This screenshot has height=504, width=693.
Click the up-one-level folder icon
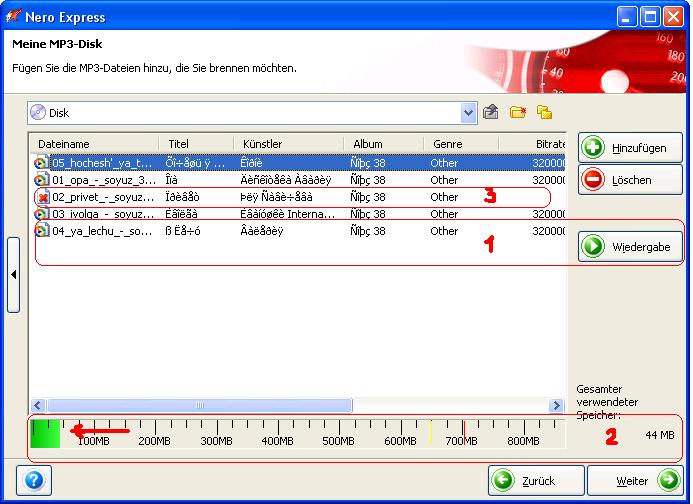491,112
